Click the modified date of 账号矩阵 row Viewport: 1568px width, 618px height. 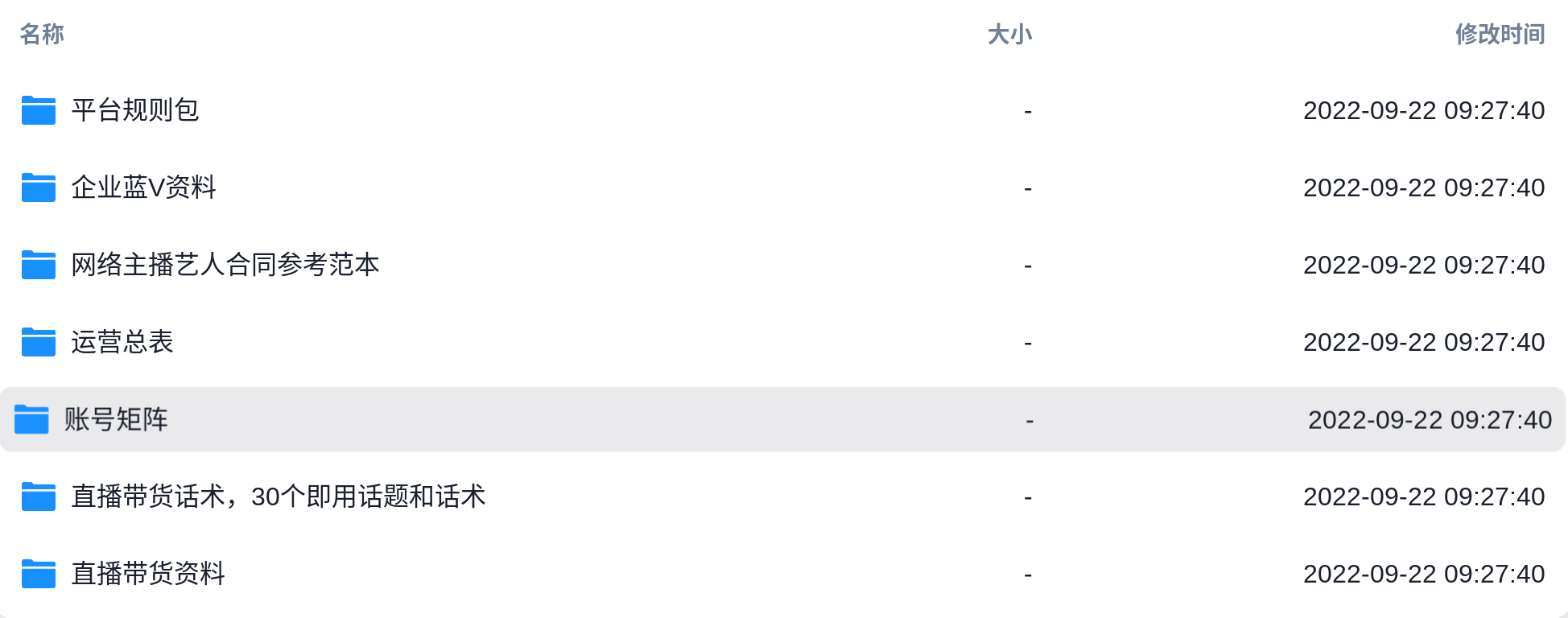(1430, 419)
